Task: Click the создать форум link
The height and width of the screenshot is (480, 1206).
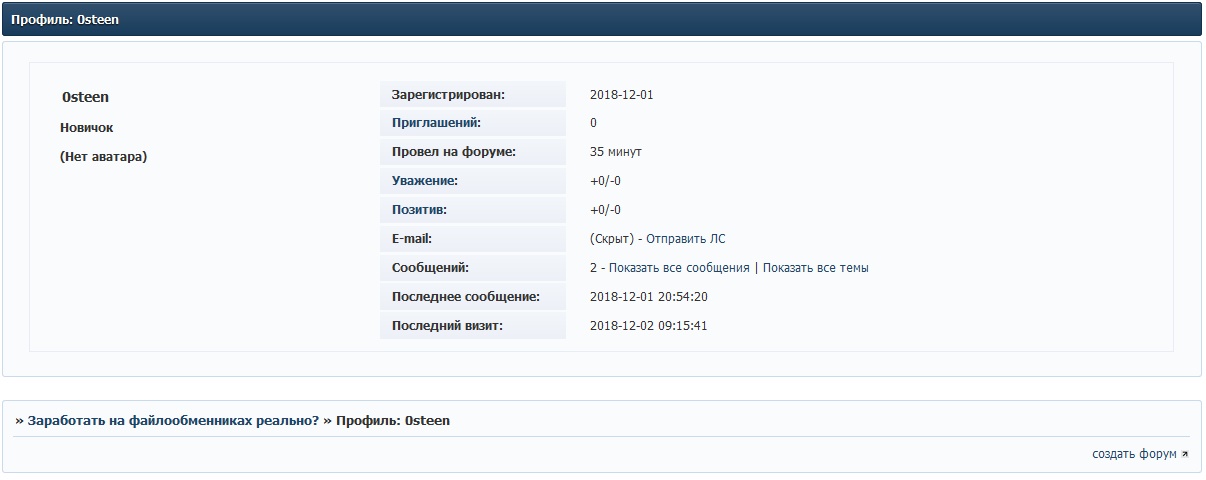Action: pyautogui.click(x=1134, y=454)
